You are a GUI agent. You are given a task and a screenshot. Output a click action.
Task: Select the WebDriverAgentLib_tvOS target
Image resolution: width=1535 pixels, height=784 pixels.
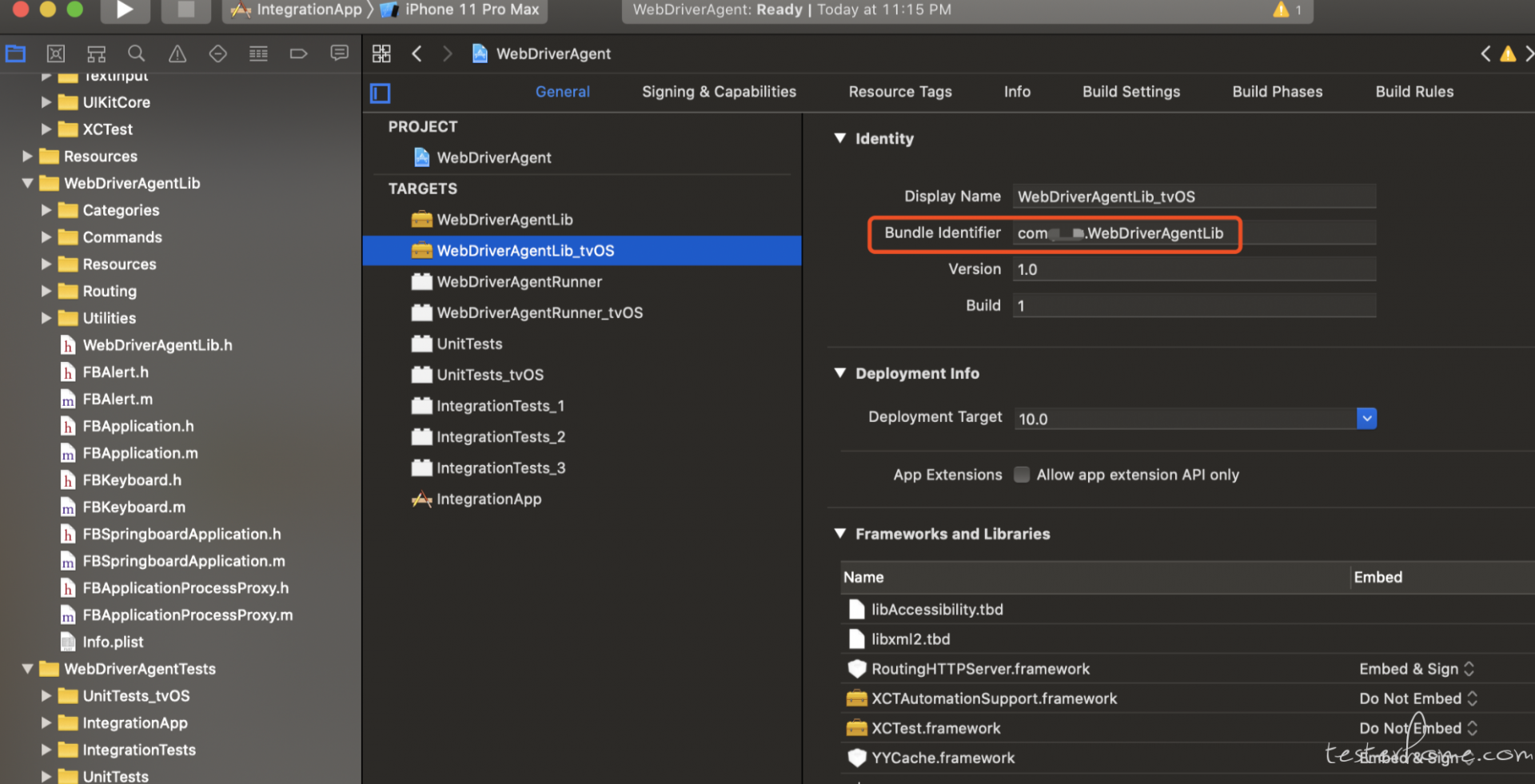582,251
